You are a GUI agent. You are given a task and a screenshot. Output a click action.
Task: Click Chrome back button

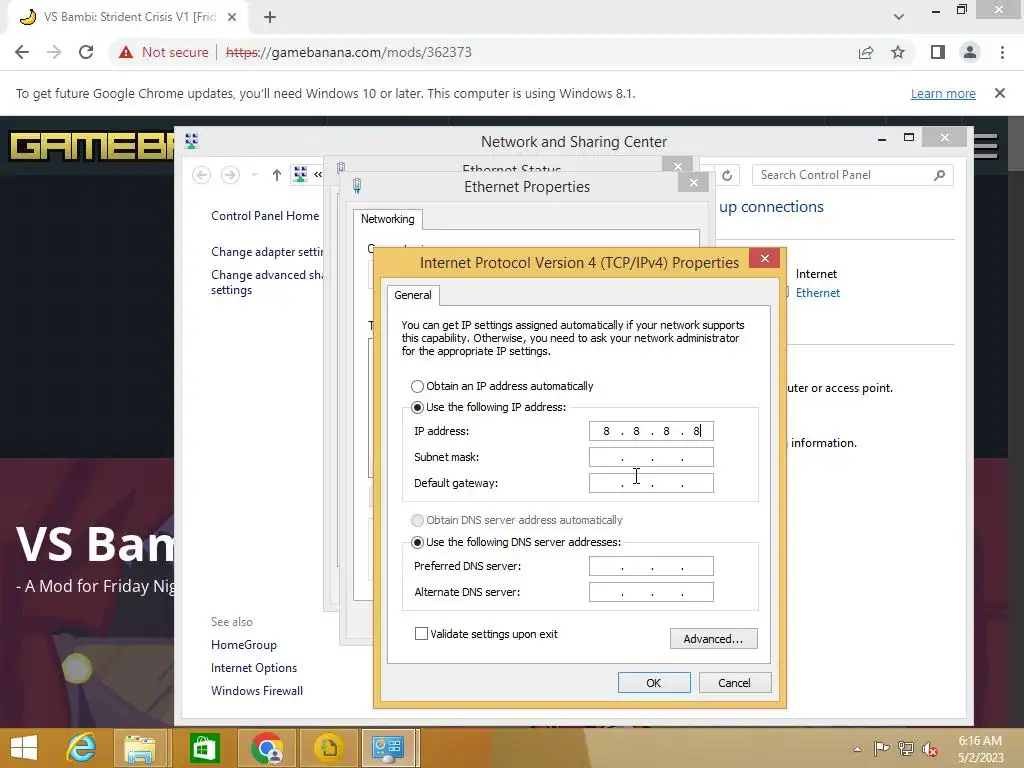(x=22, y=52)
